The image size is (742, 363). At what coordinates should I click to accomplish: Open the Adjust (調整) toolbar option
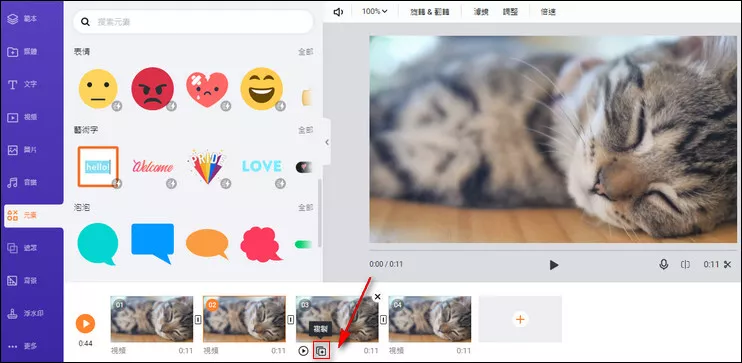pyautogui.click(x=510, y=12)
